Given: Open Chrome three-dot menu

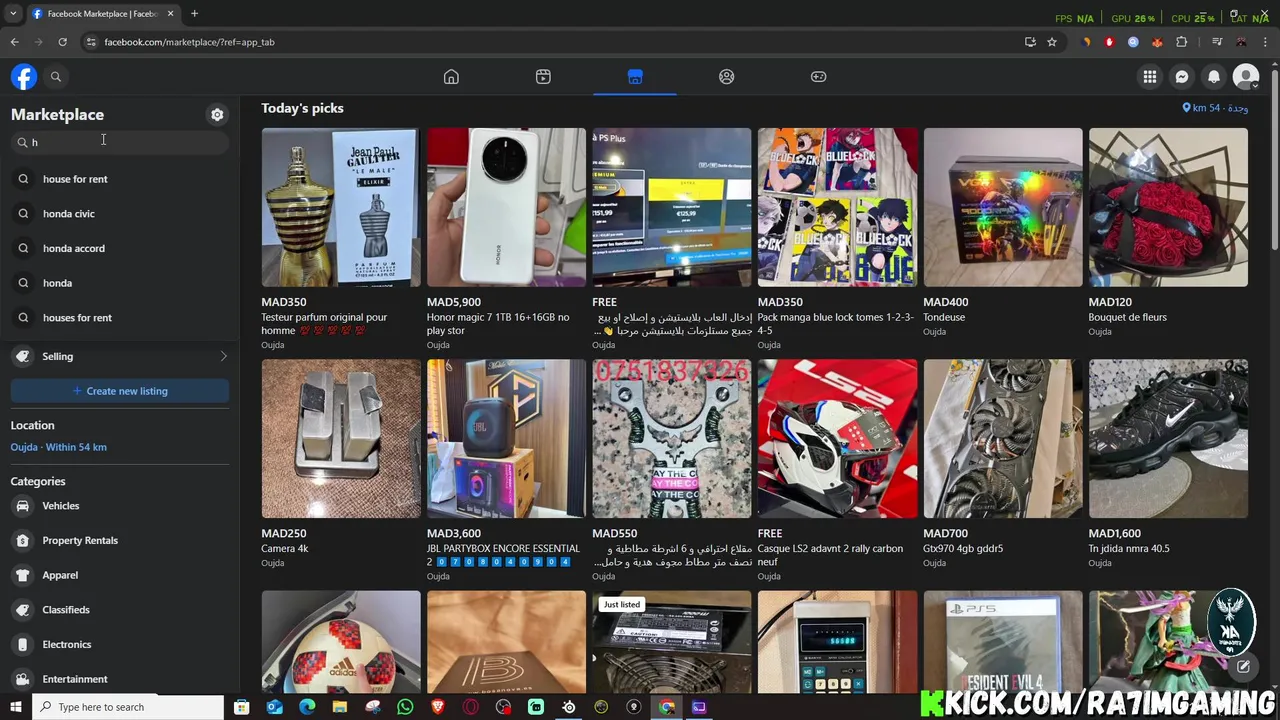Looking at the screenshot, I should [1266, 42].
